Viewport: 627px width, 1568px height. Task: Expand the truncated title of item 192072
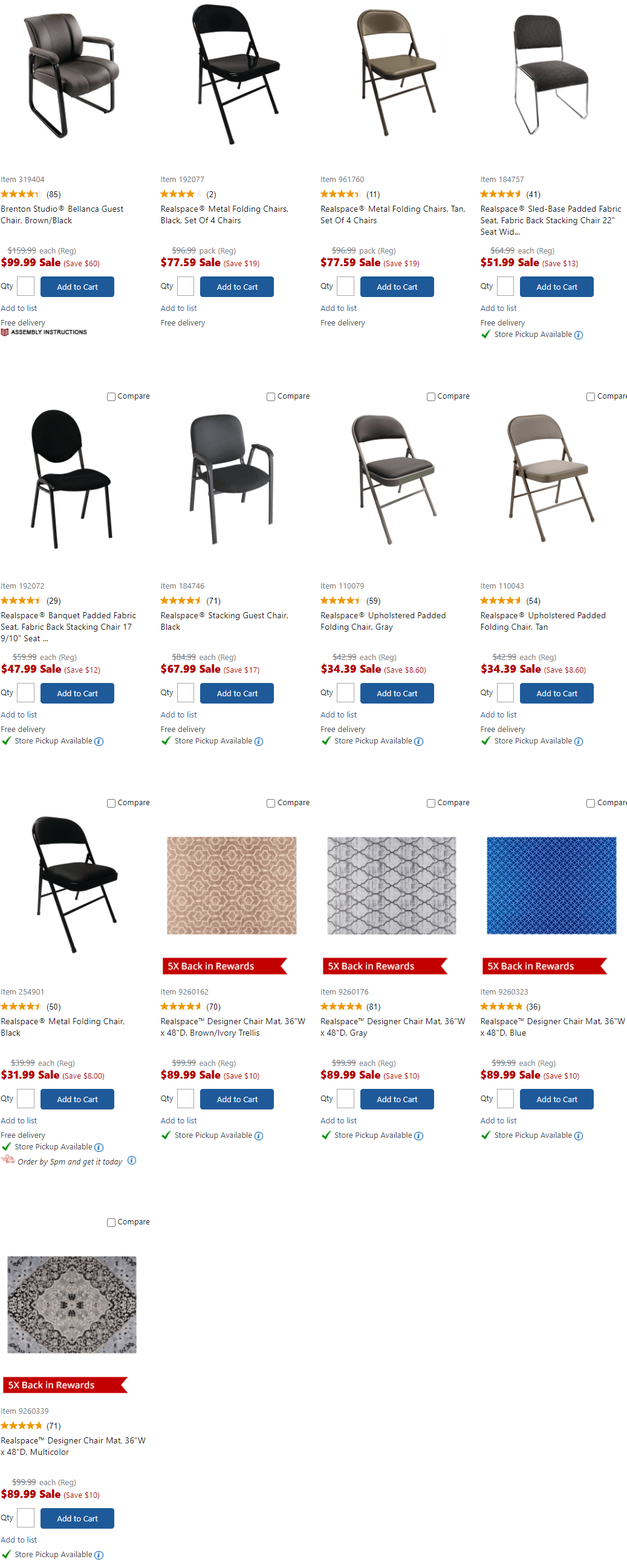[x=45, y=638]
